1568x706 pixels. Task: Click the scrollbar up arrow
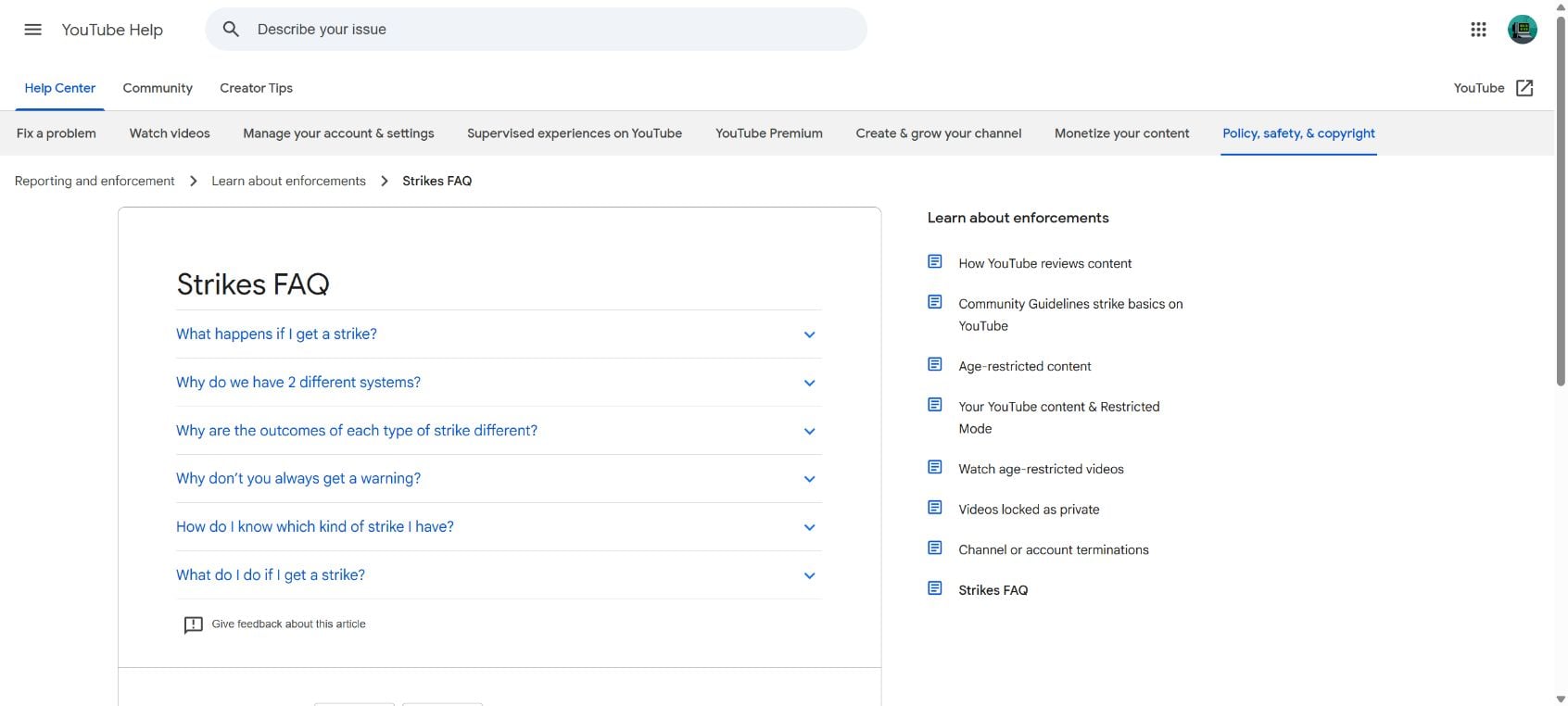[1561, 6]
